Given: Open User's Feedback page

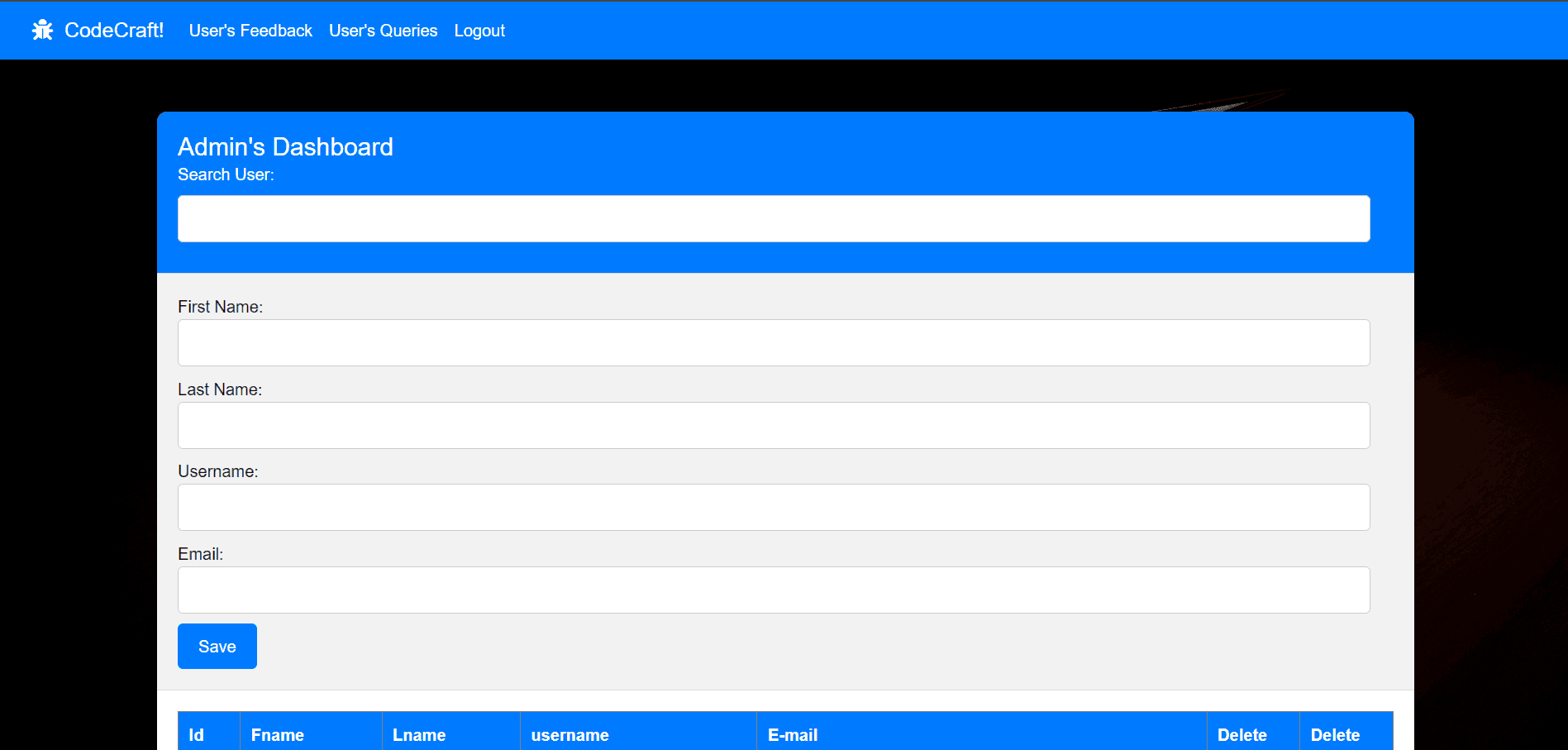Looking at the screenshot, I should point(250,31).
